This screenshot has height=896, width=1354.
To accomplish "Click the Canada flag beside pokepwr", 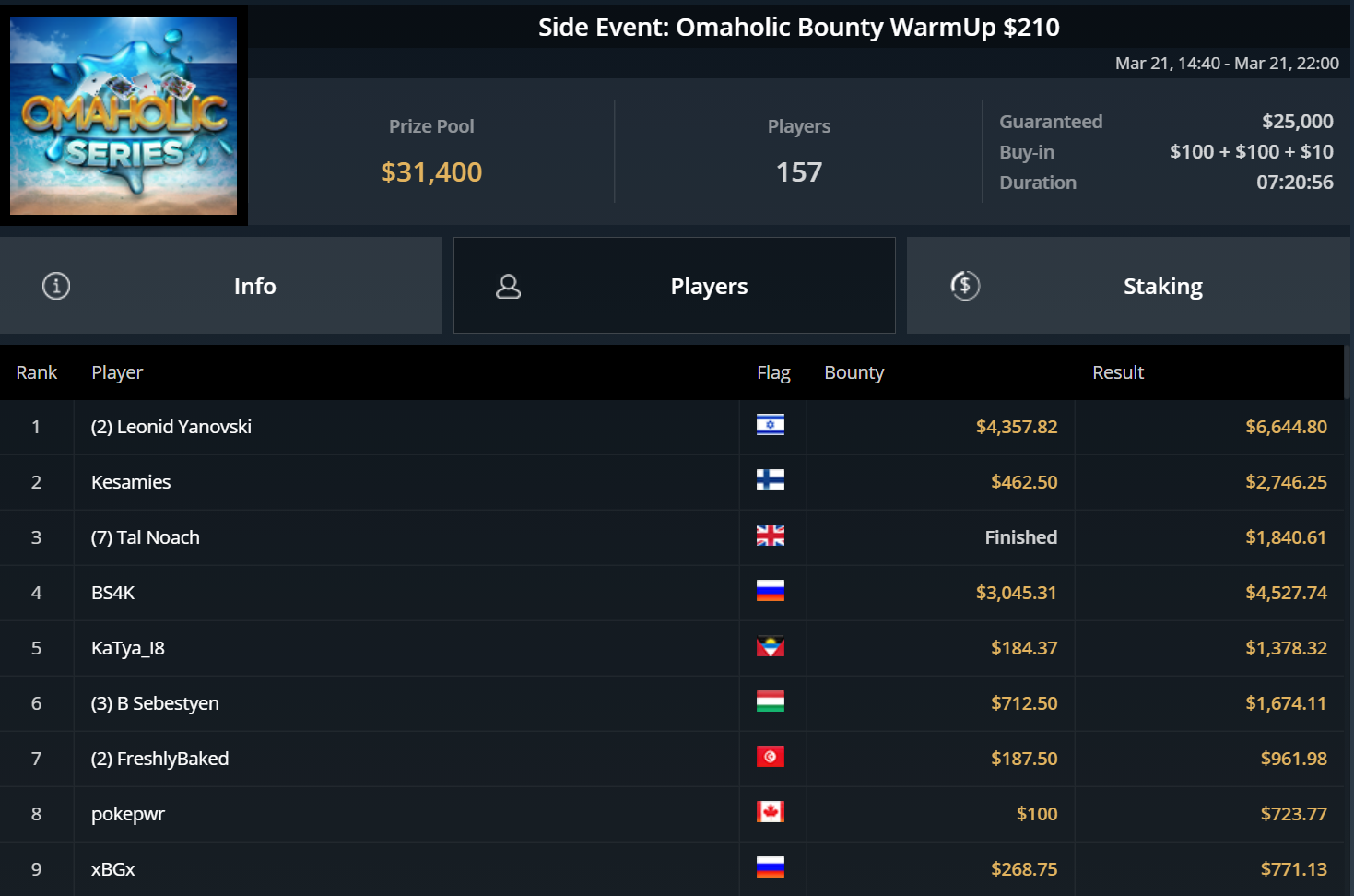I will coord(771,812).
